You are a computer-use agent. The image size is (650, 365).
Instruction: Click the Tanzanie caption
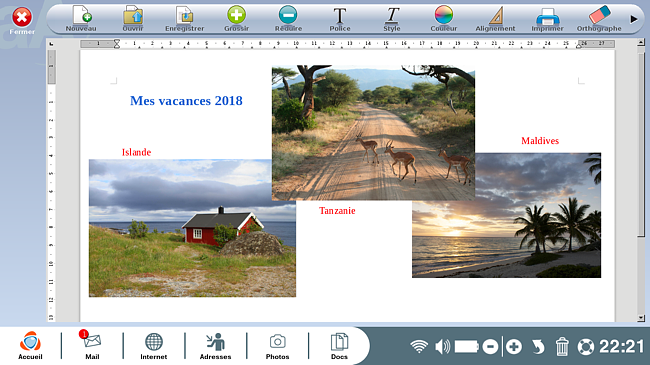click(337, 211)
